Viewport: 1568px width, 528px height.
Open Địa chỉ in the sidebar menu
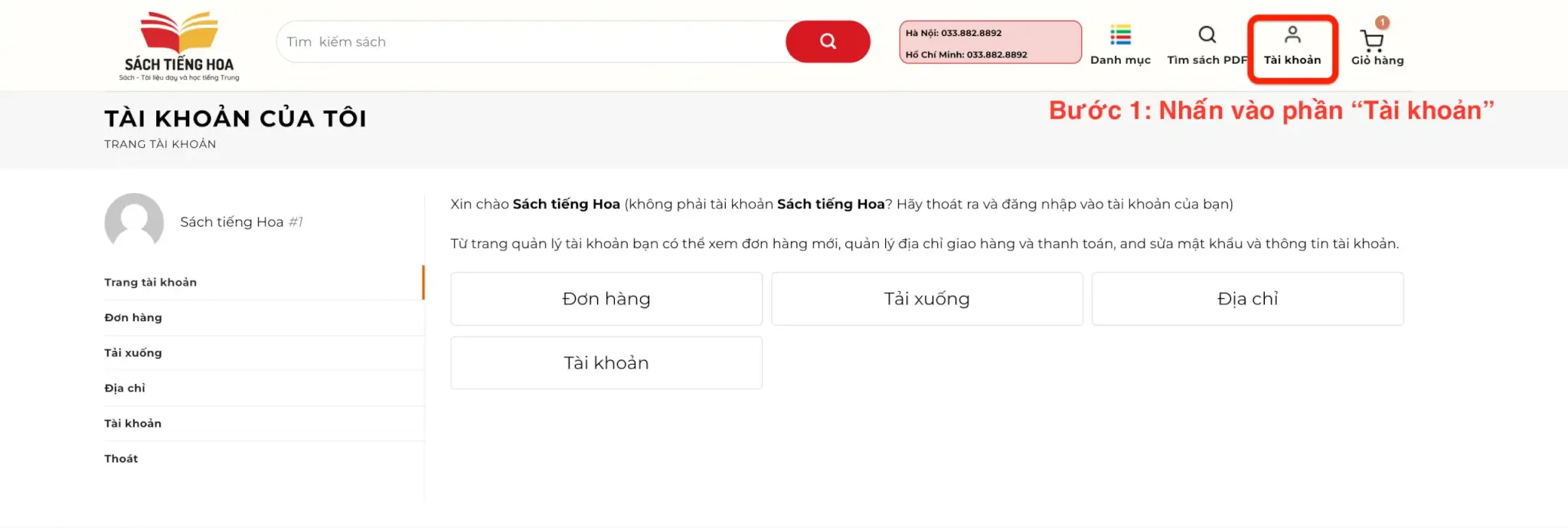pyautogui.click(x=125, y=388)
